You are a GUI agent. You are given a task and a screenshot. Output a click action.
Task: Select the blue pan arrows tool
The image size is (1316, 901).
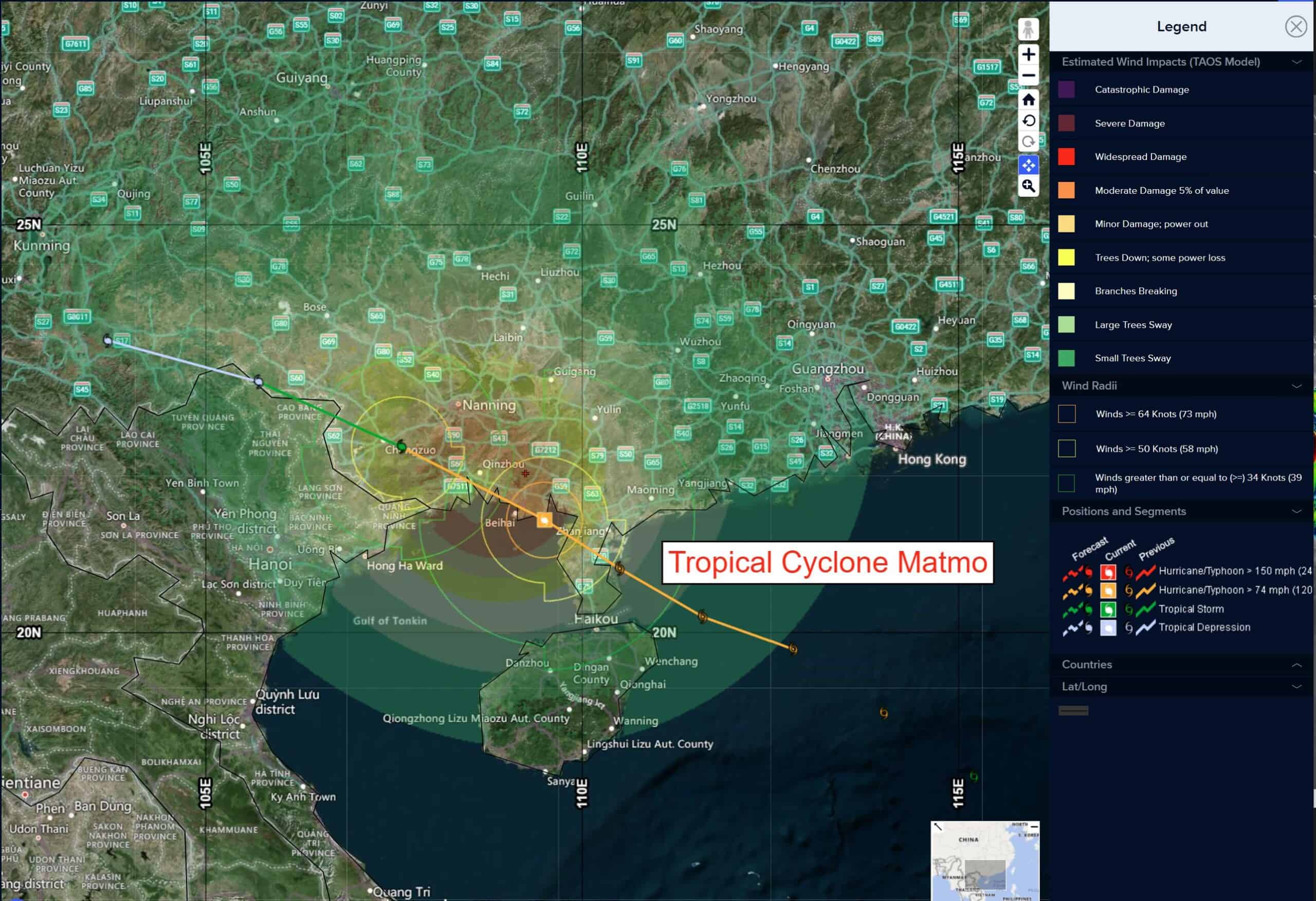(1028, 165)
